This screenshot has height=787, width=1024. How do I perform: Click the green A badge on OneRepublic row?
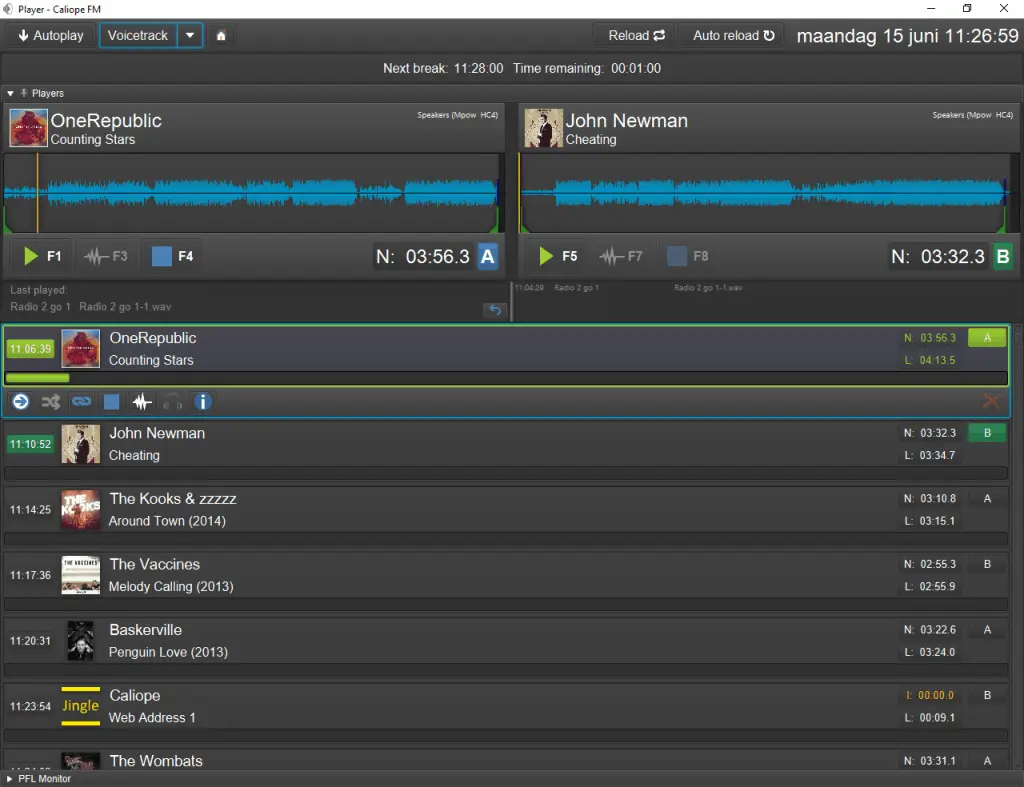click(987, 338)
